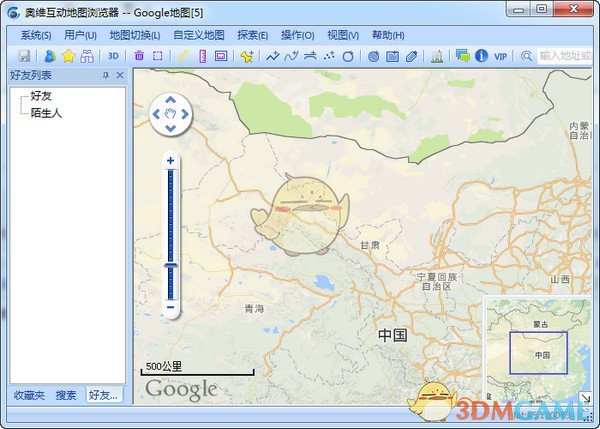Zoom out with the minus button
The width and height of the screenshot is (600, 429).
(x=171, y=307)
